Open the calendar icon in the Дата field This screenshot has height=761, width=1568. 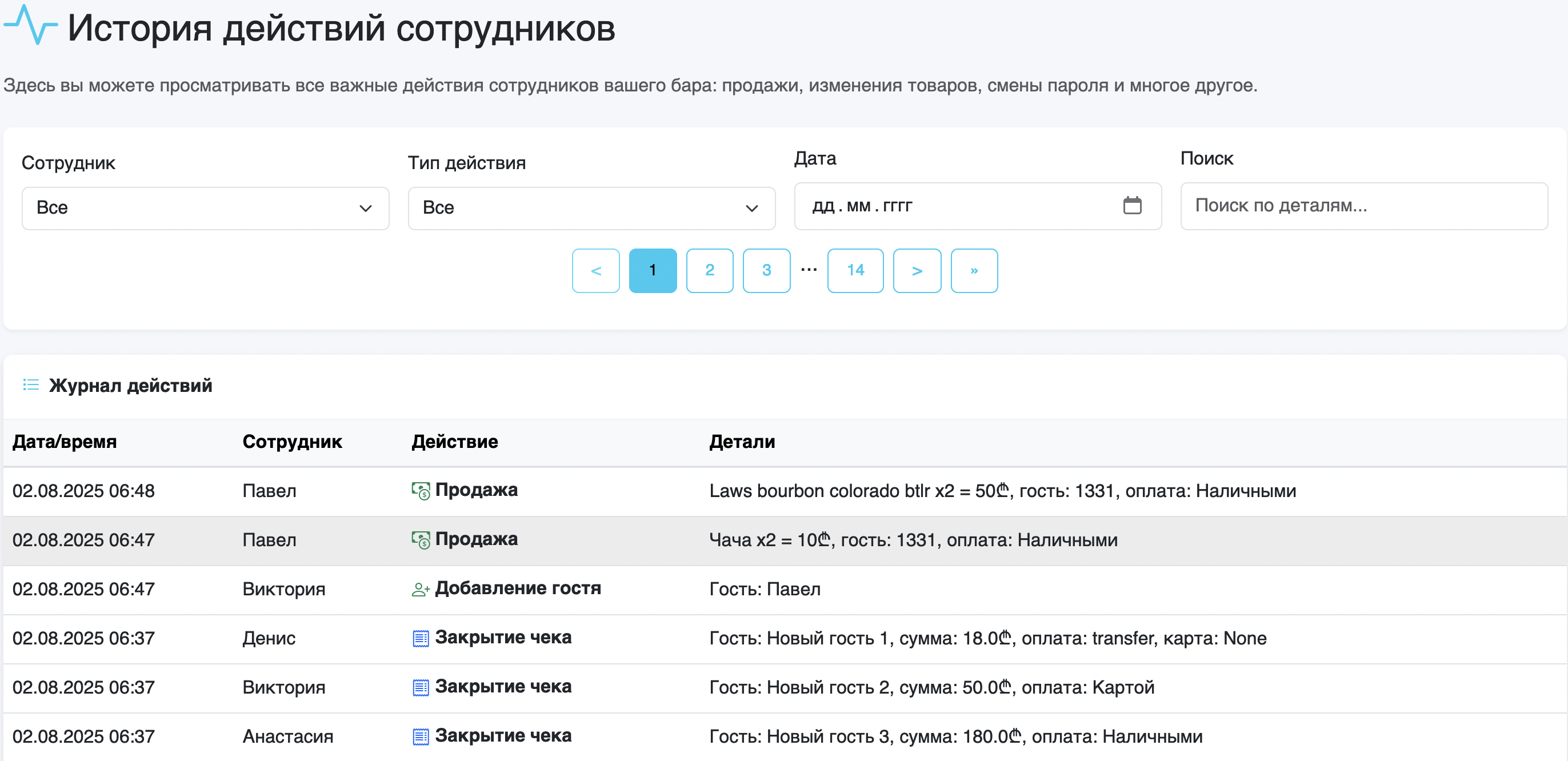(1132, 206)
